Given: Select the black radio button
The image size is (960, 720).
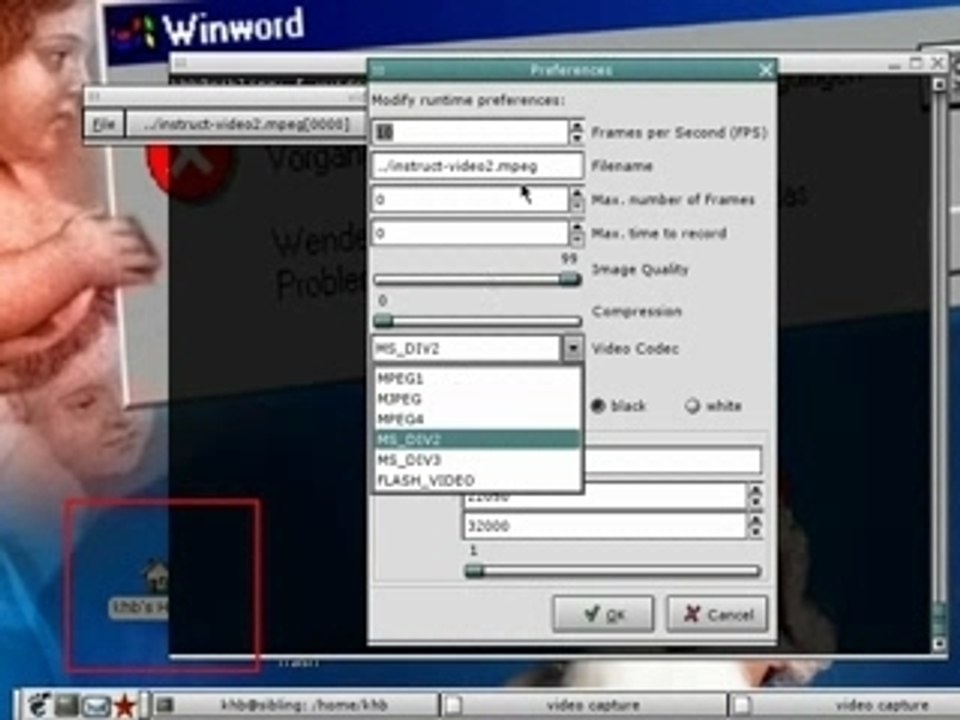Looking at the screenshot, I should click(x=598, y=406).
